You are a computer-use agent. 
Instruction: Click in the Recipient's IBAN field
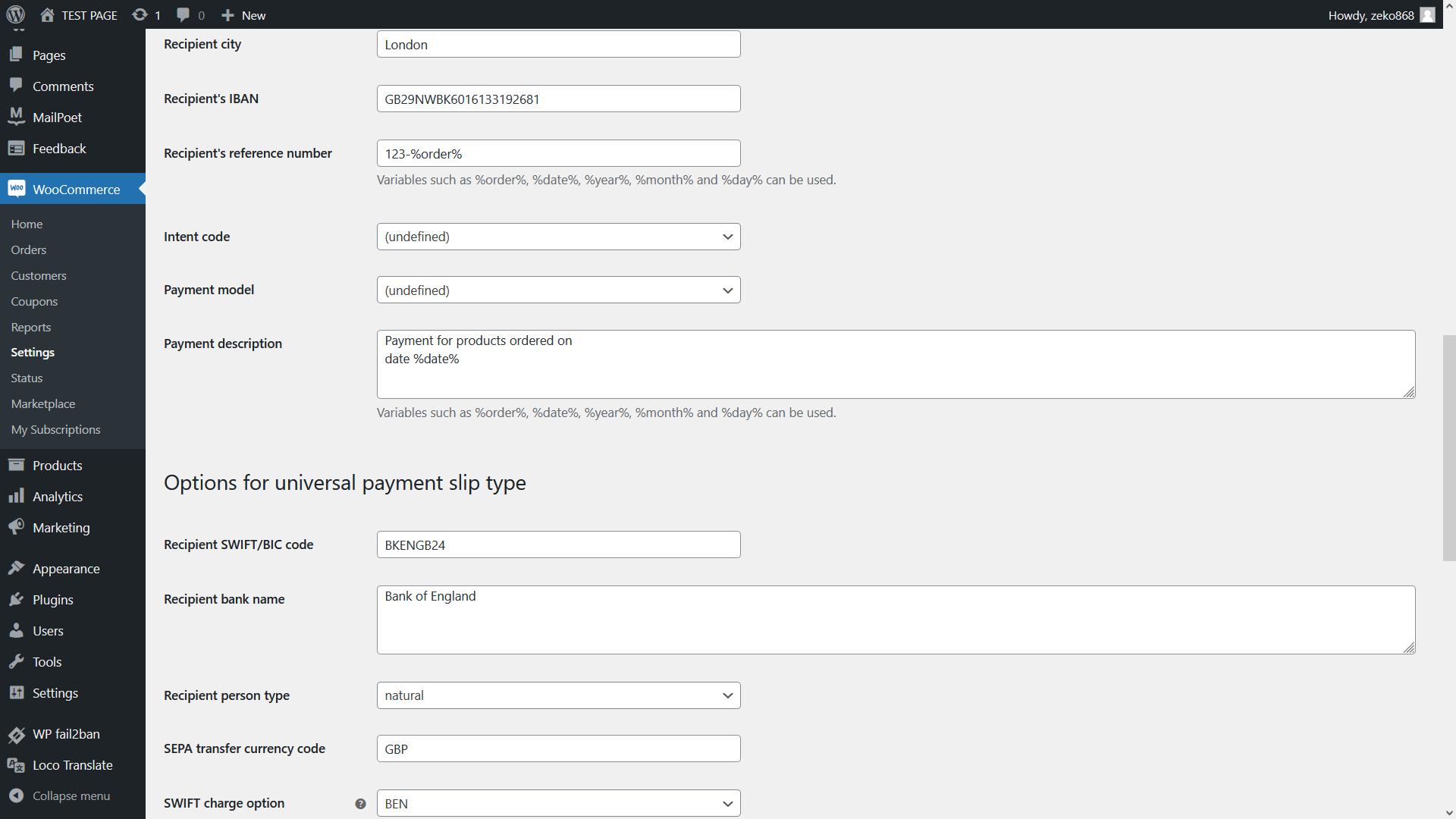coord(558,99)
